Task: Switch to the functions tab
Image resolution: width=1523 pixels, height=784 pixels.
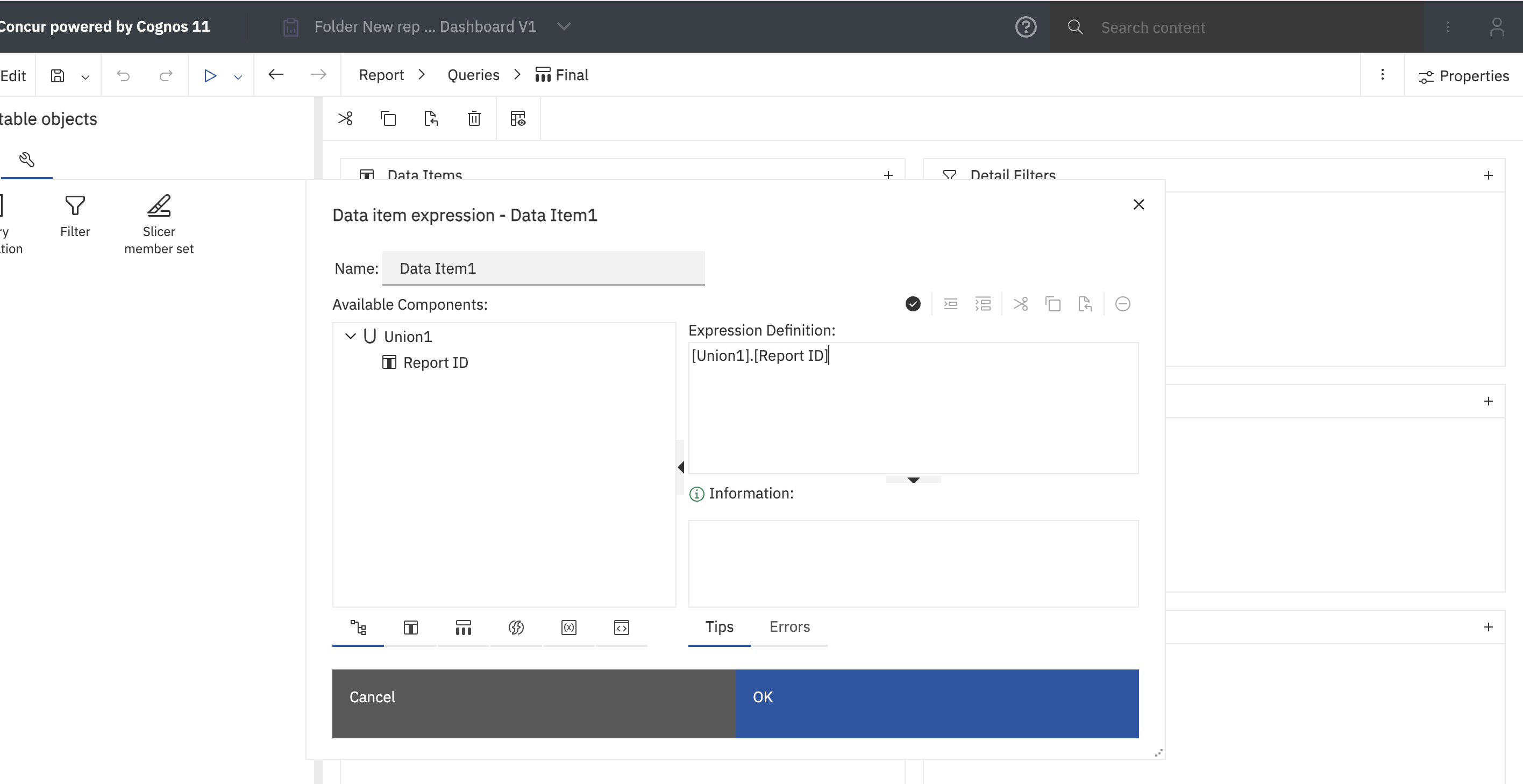Action: click(x=516, y=628)
